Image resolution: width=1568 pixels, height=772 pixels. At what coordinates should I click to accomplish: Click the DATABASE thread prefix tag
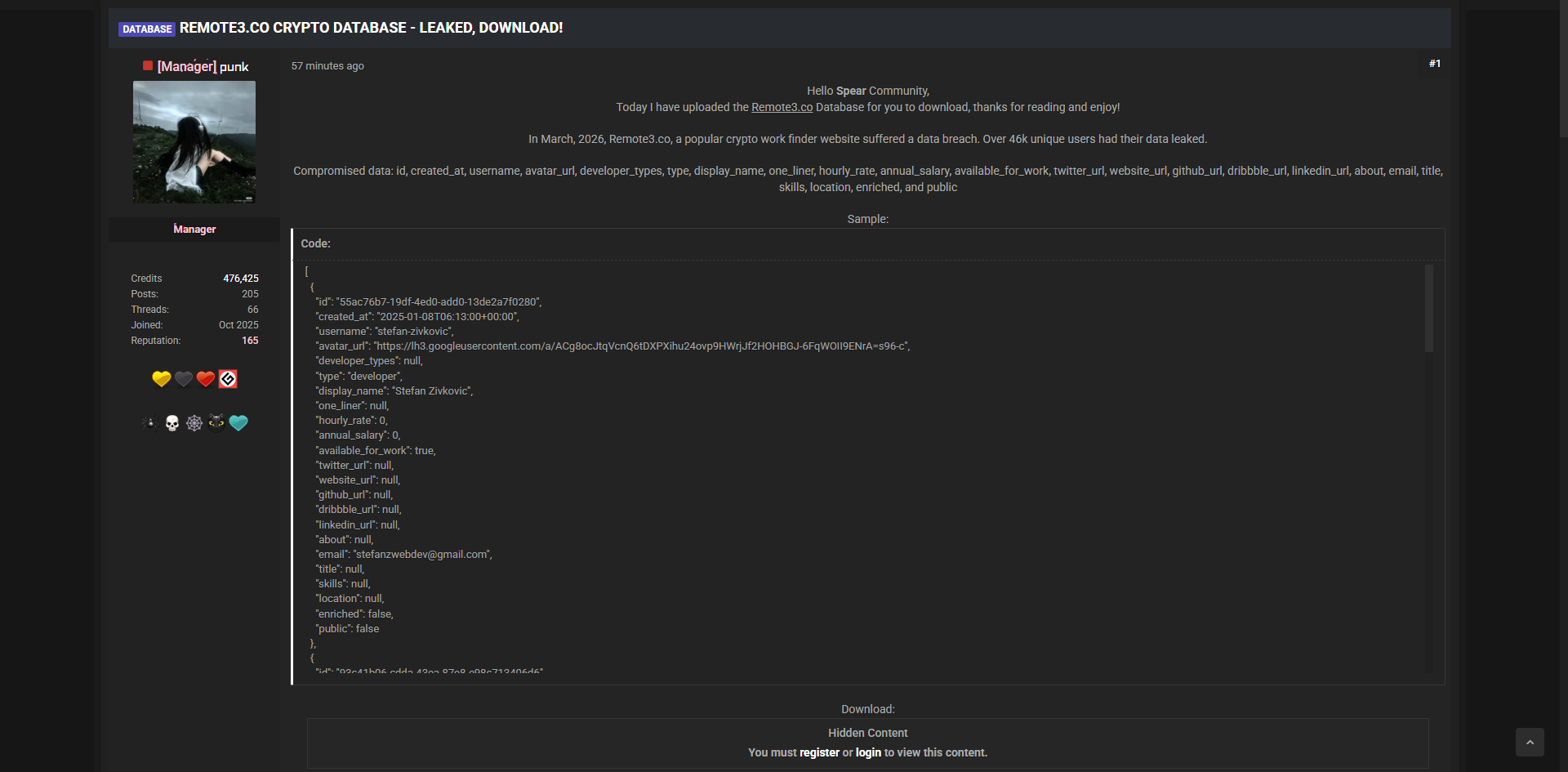[x=147, y=29]
